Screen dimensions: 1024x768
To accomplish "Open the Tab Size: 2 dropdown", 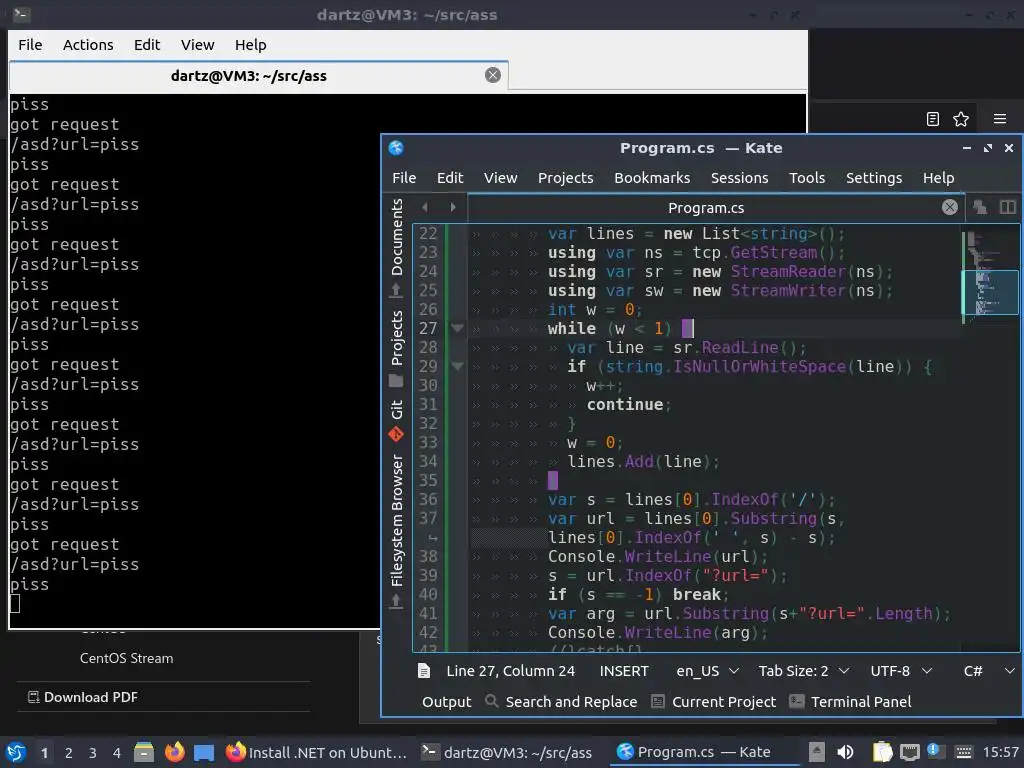I will pos(804,671).
